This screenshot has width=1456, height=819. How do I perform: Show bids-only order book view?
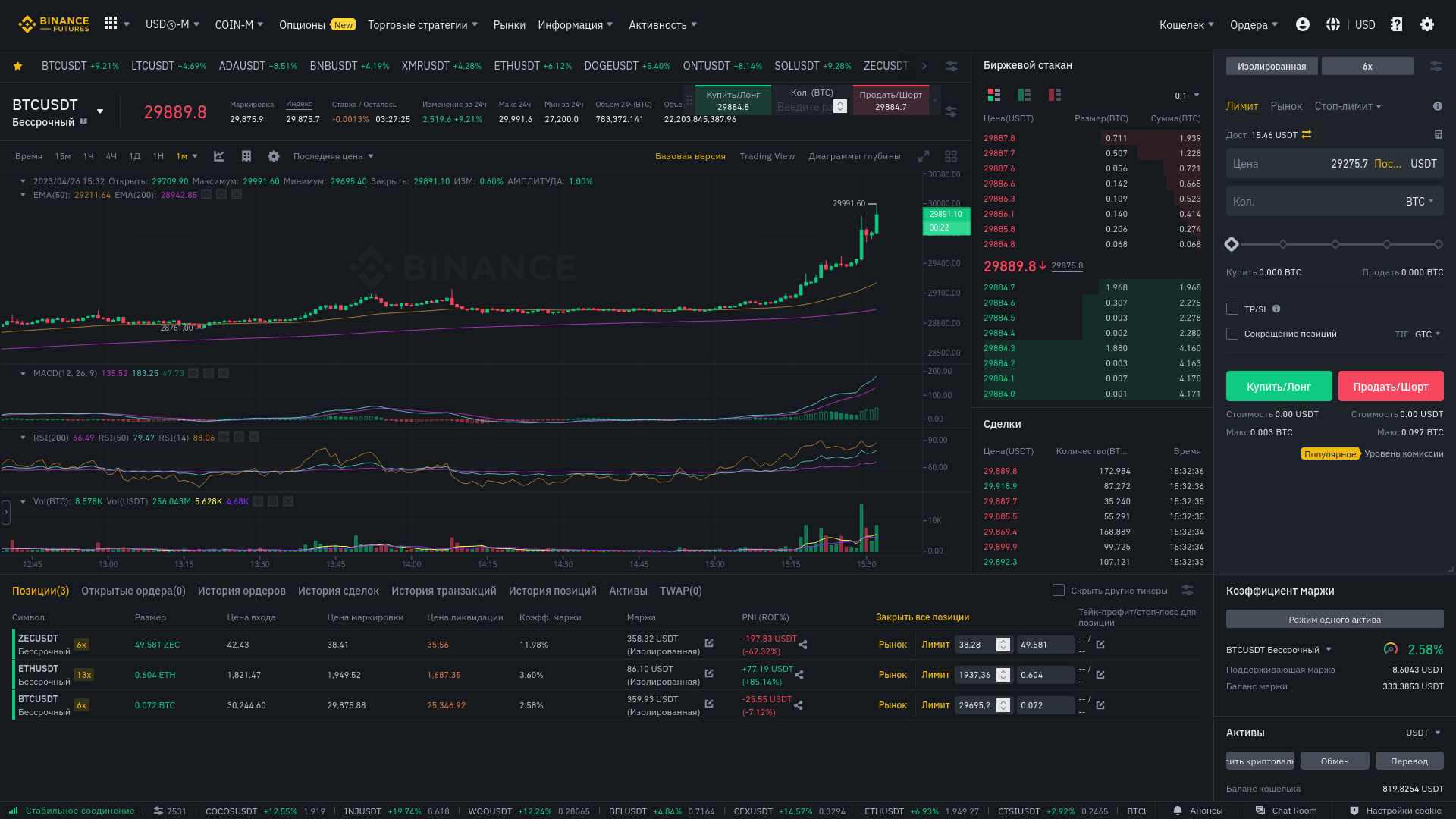point(1025,95)
